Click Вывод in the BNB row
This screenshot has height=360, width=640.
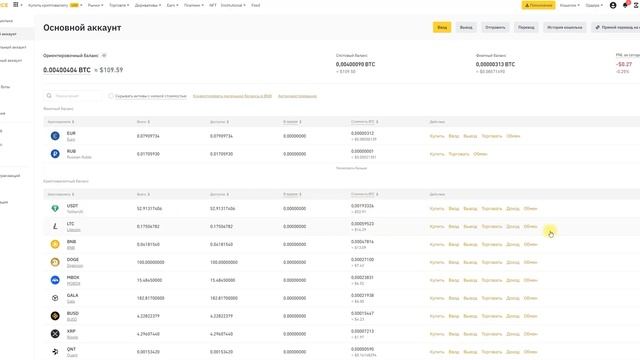coord(470,244)
